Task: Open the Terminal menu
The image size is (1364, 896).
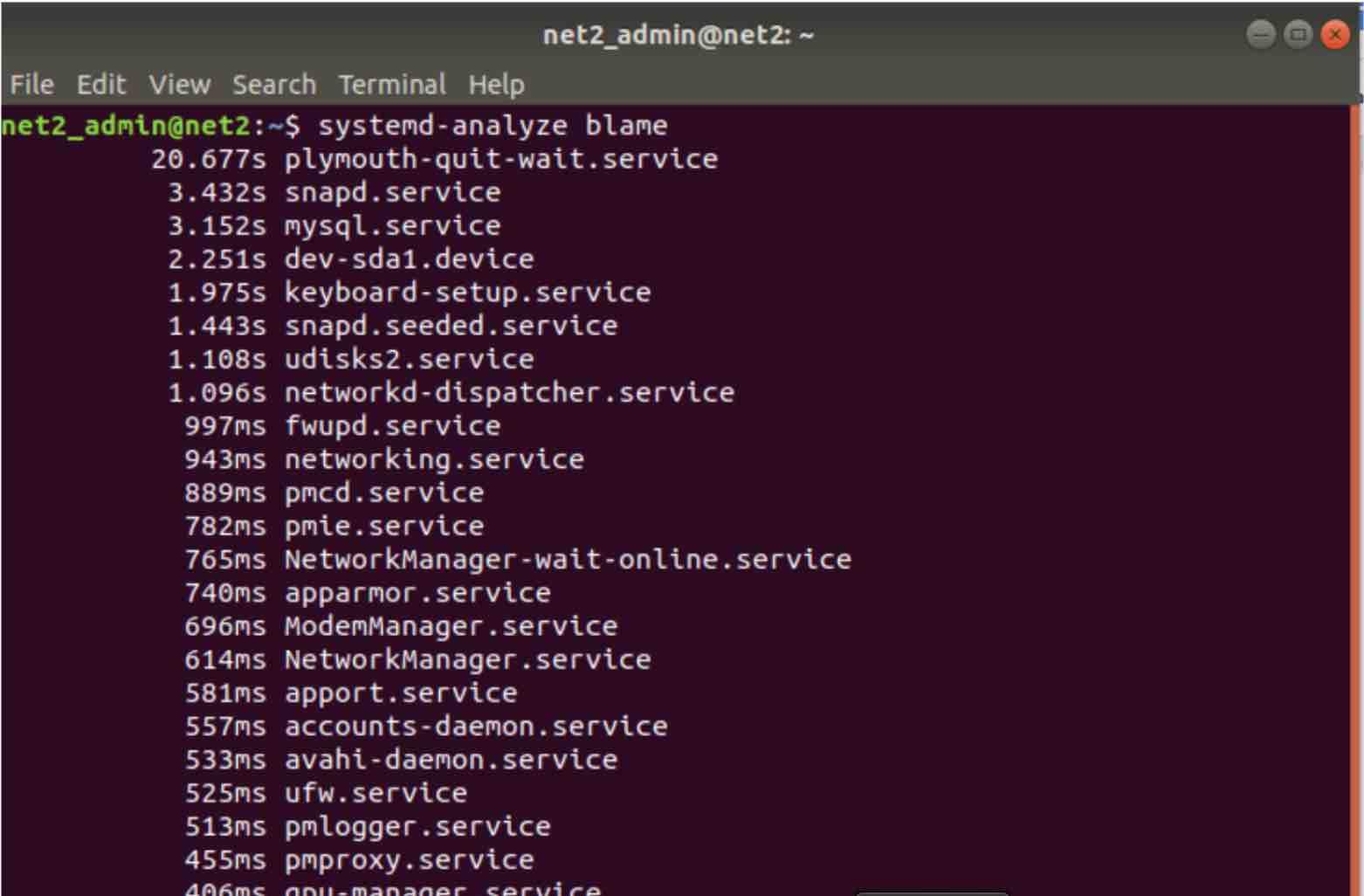Action: (392, 85)
